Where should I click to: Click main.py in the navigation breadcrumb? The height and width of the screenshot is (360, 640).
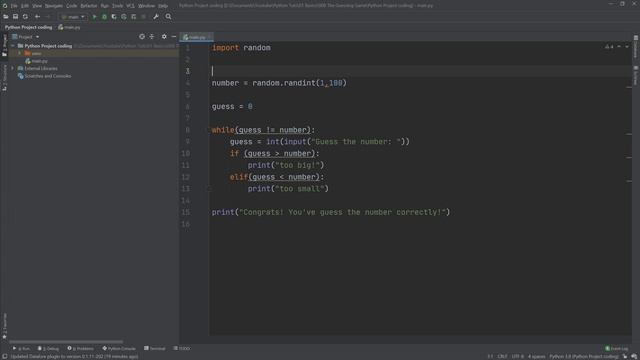point(69,27)
